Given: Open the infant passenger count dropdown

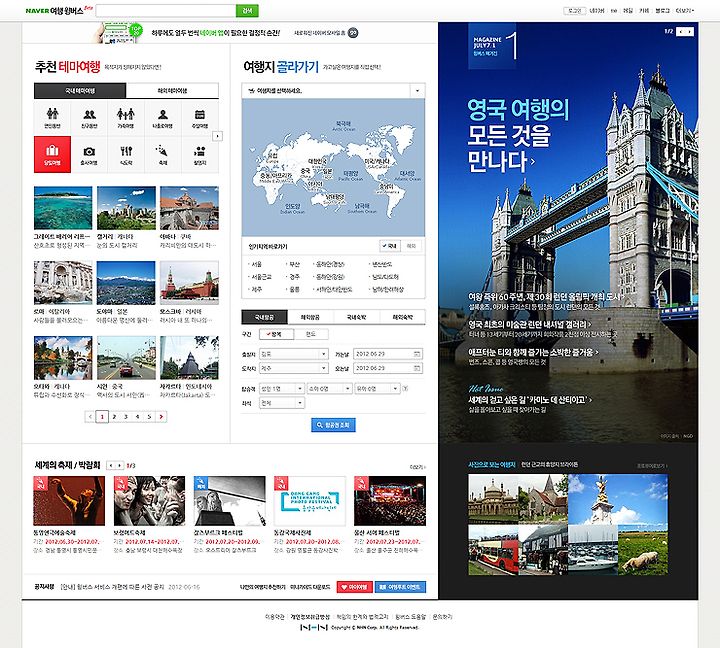Looking at the screenshot, I should [377, 389].
